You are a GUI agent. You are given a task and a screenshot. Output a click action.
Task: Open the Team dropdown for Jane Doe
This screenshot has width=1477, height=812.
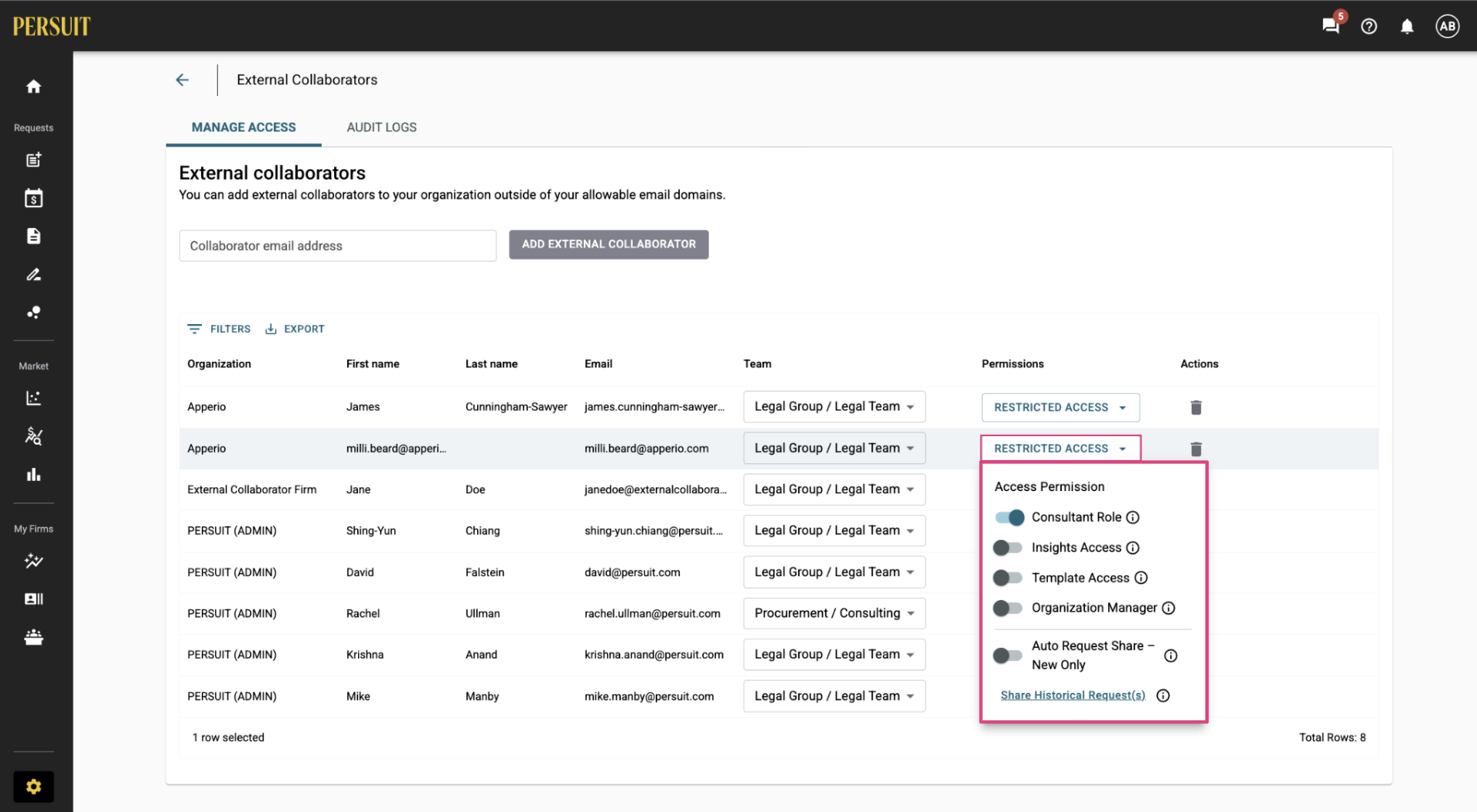[834, 490]
